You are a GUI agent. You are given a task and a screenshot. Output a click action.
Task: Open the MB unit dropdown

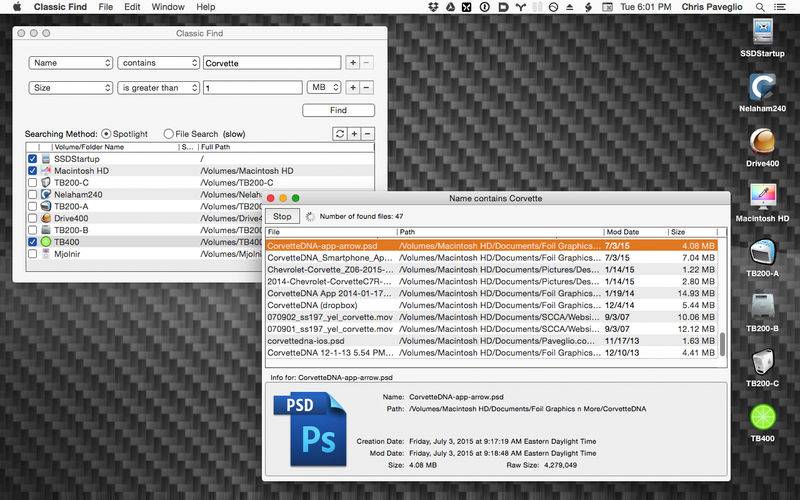[324, 88]
